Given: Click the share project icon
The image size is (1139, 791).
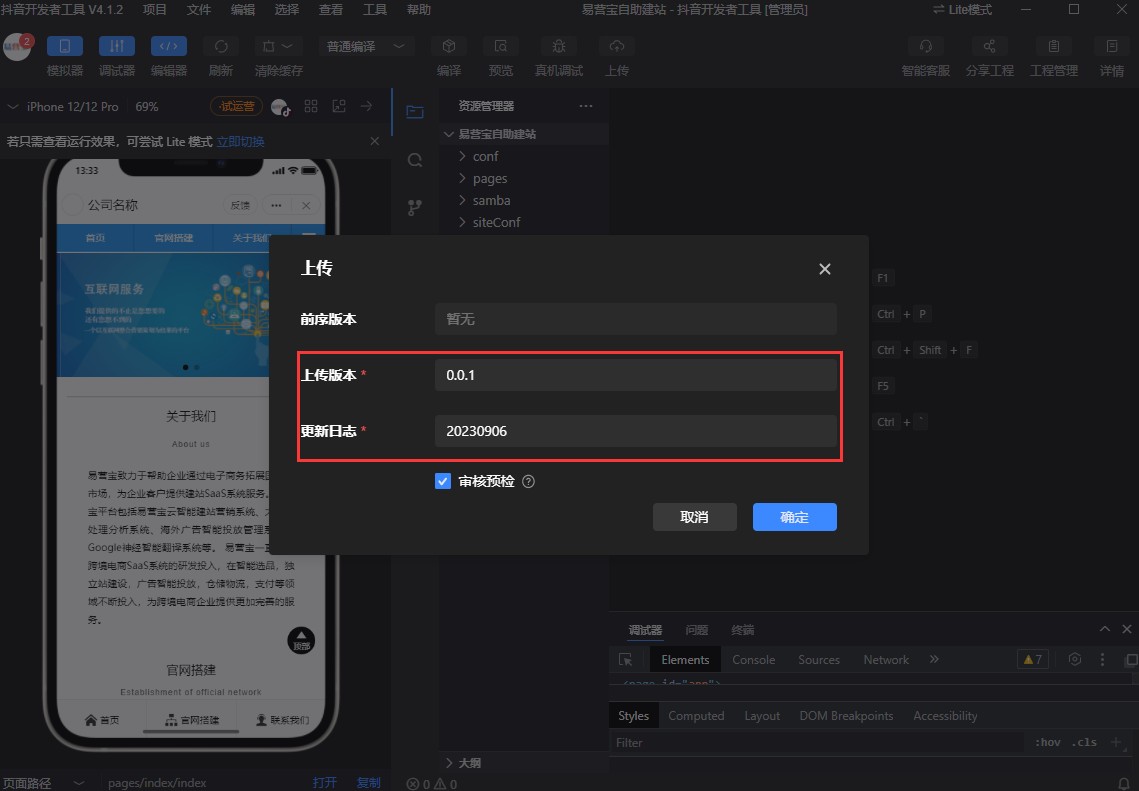Looking at the screenshot, I should [x=989, y=46].
